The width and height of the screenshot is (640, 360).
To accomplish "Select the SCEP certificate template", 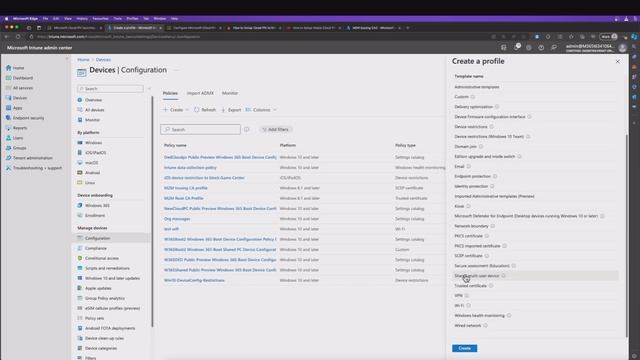I will [x=469, y=256].
